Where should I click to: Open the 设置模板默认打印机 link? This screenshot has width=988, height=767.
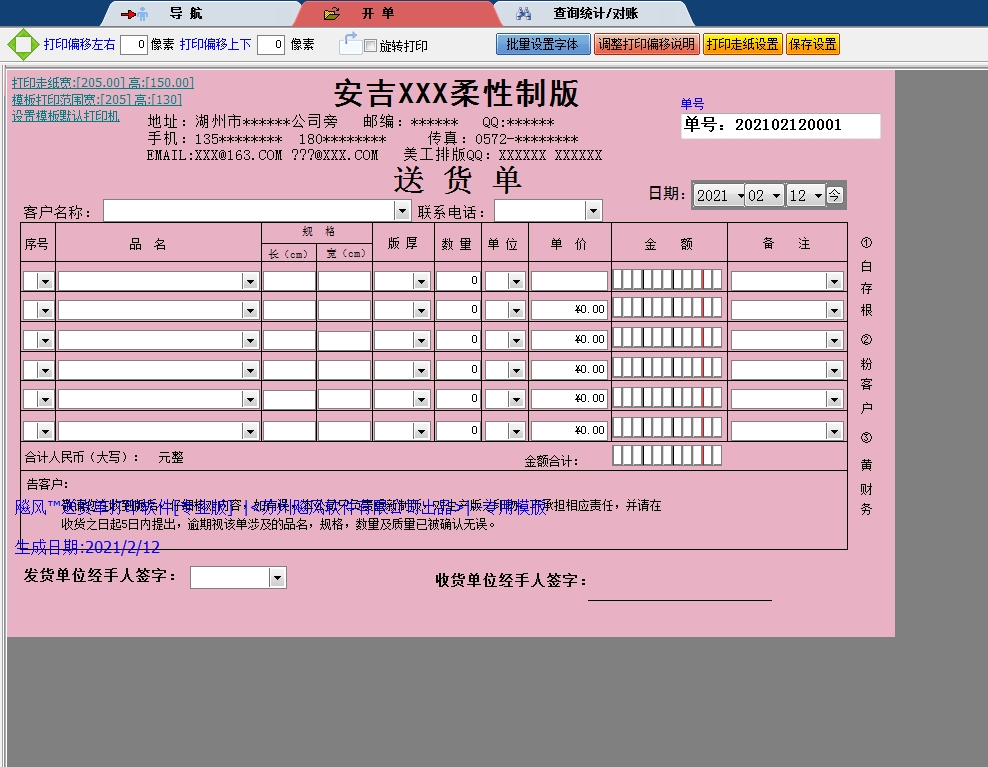(x=65, y=116)
